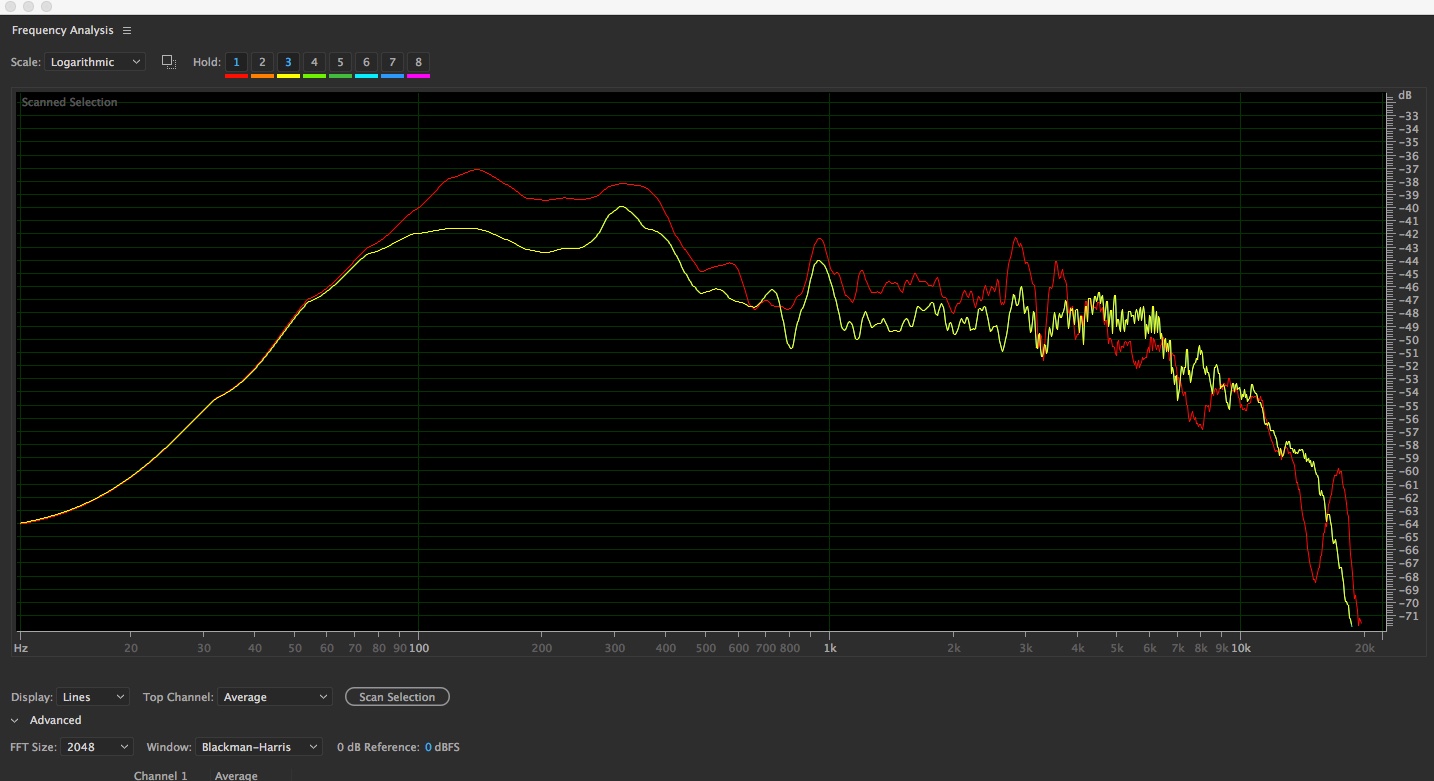Click the -40 dB scale label
This screenshot has height=781, width=1434.
[1408, 208]
